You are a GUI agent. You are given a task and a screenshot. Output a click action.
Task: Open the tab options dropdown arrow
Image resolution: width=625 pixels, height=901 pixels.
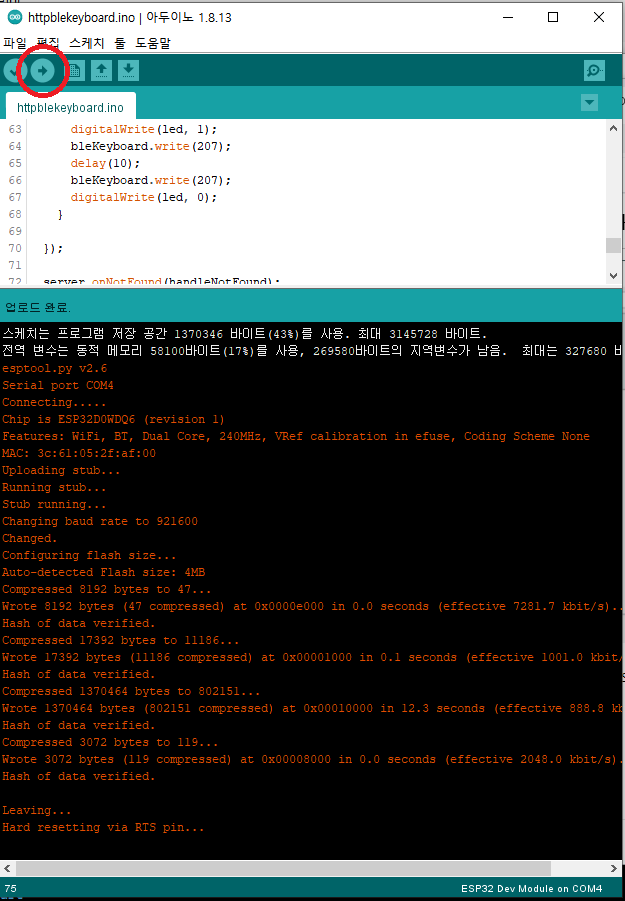[589, 103]
